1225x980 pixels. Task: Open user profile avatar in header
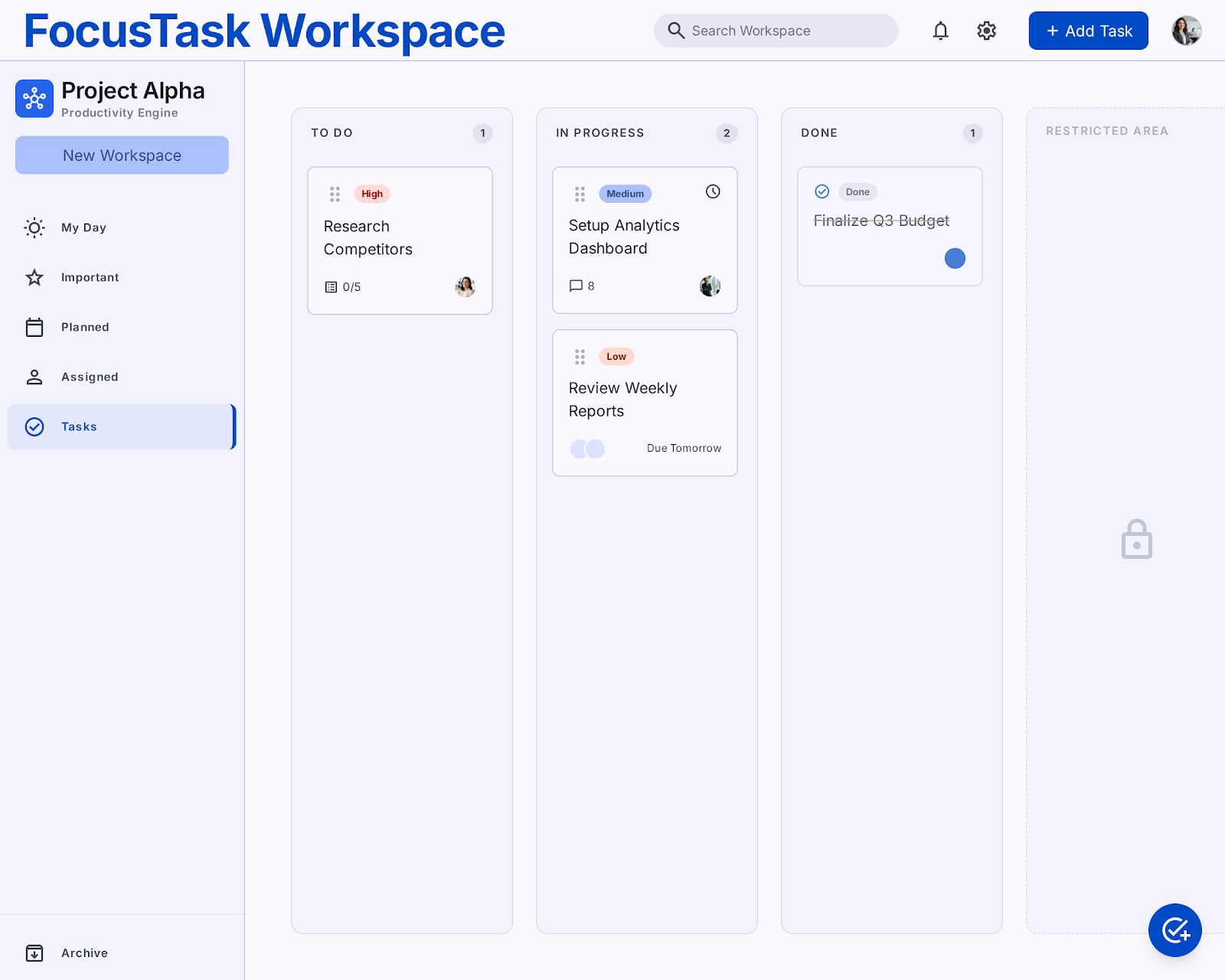pyautogui.click(x=1186, y=31)
